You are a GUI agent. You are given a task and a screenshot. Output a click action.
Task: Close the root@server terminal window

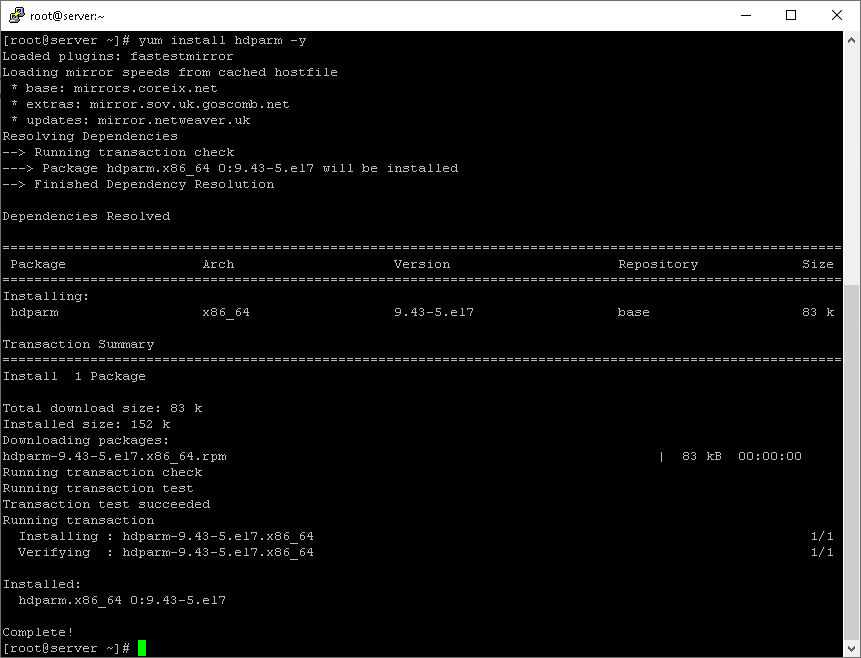(836, 15)
